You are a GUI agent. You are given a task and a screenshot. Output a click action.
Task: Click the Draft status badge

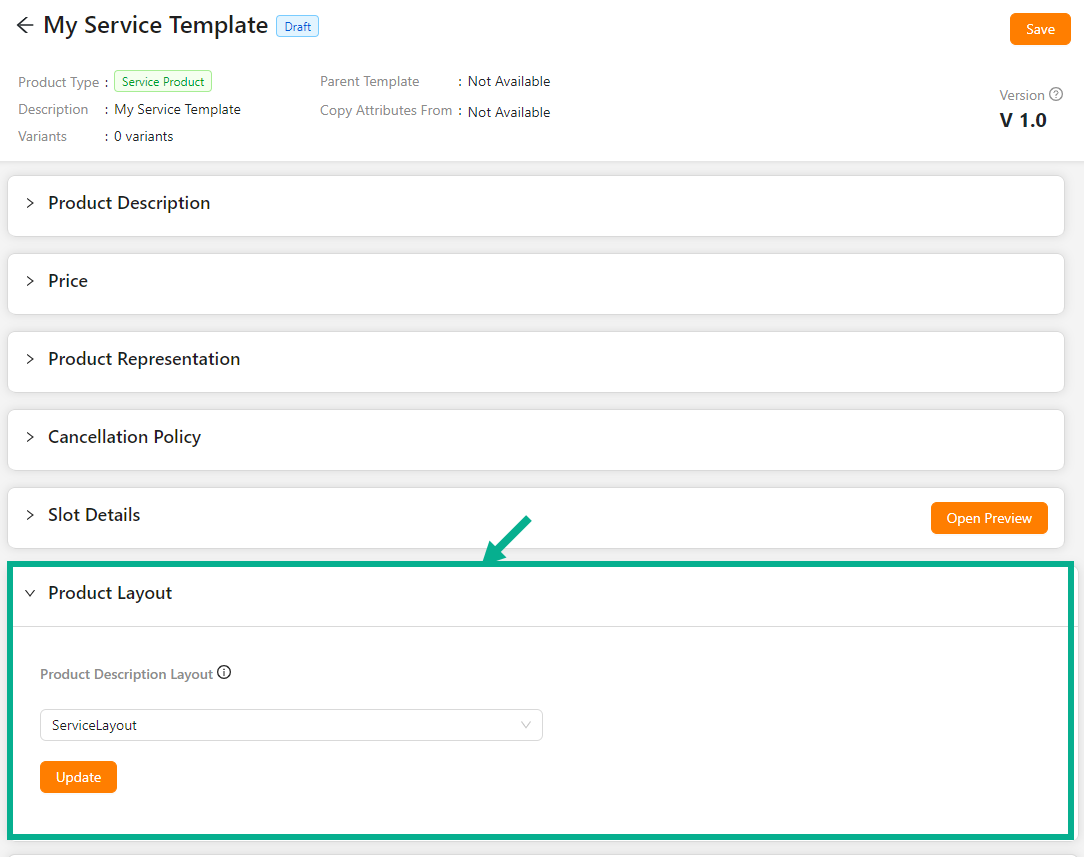(297, 27)
